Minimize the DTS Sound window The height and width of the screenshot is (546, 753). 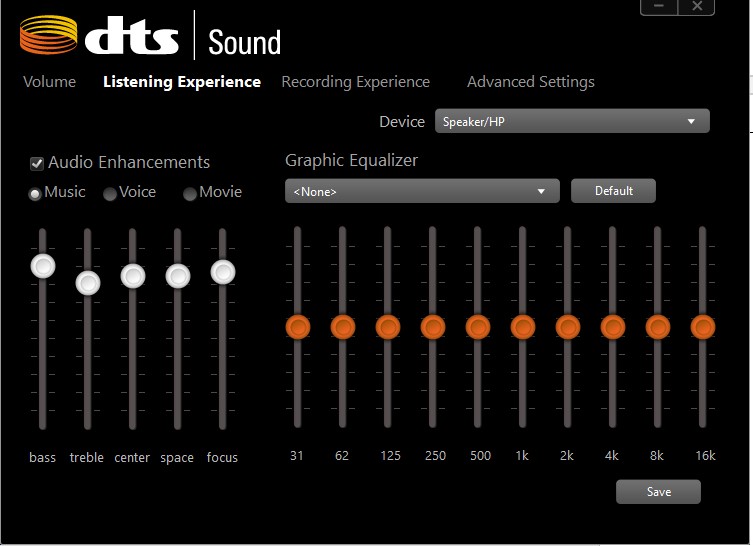pyautogui.click(x=659, y=7)
